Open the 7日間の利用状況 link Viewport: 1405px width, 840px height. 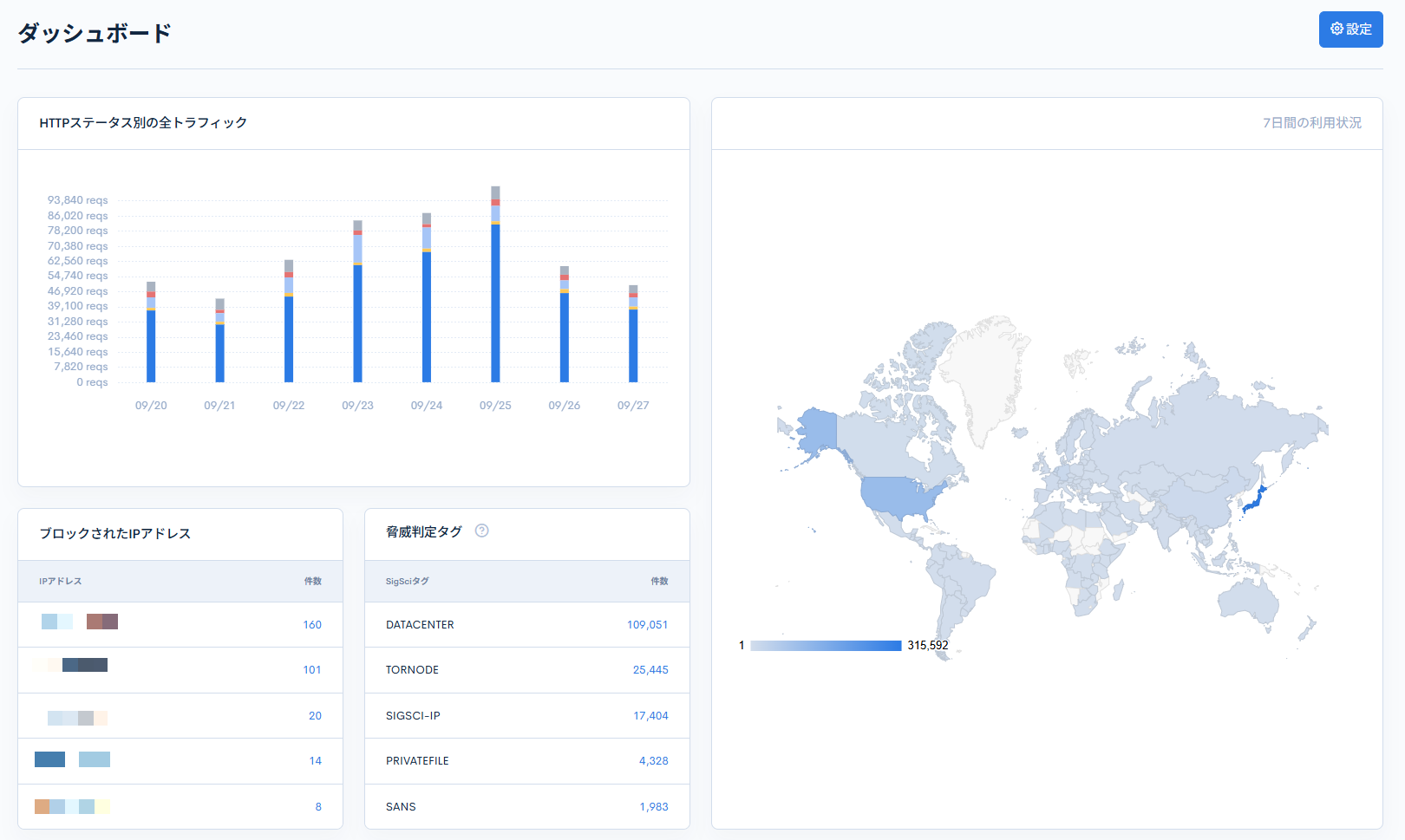pyautogui.click(x=1311, y=123)
